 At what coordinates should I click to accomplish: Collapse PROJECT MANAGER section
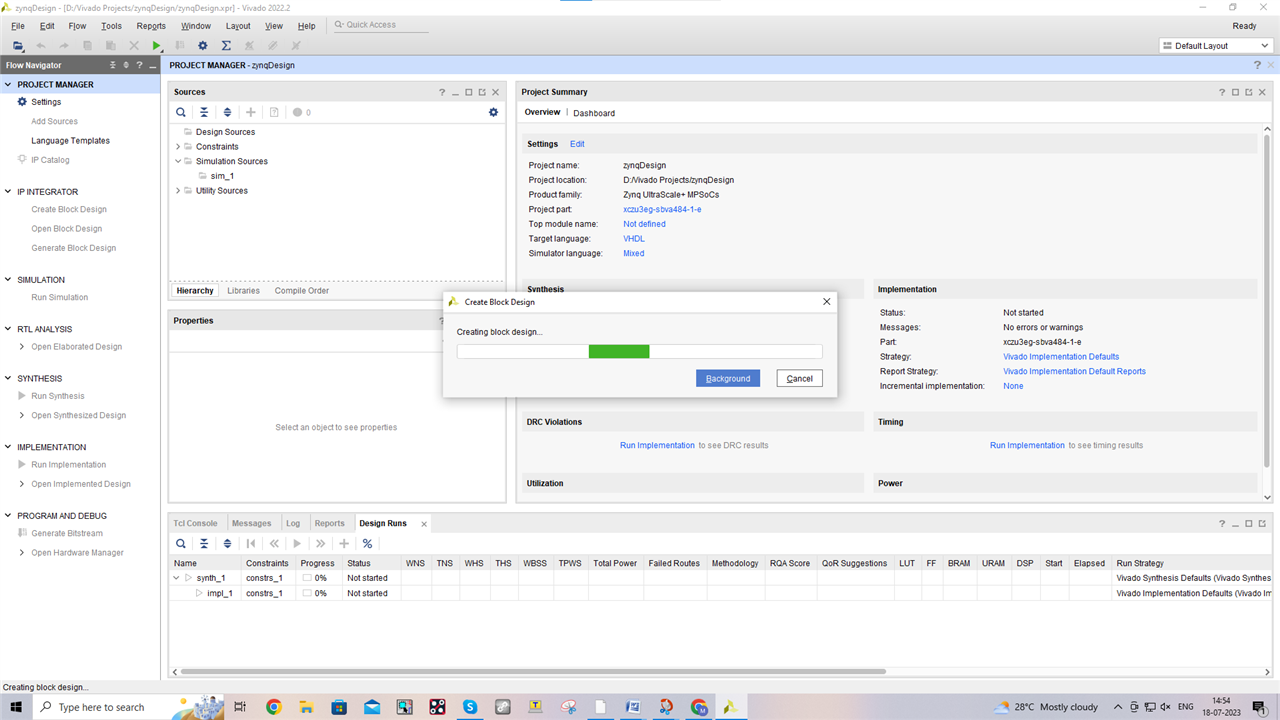pyautogui.click(x=8, y=85)
